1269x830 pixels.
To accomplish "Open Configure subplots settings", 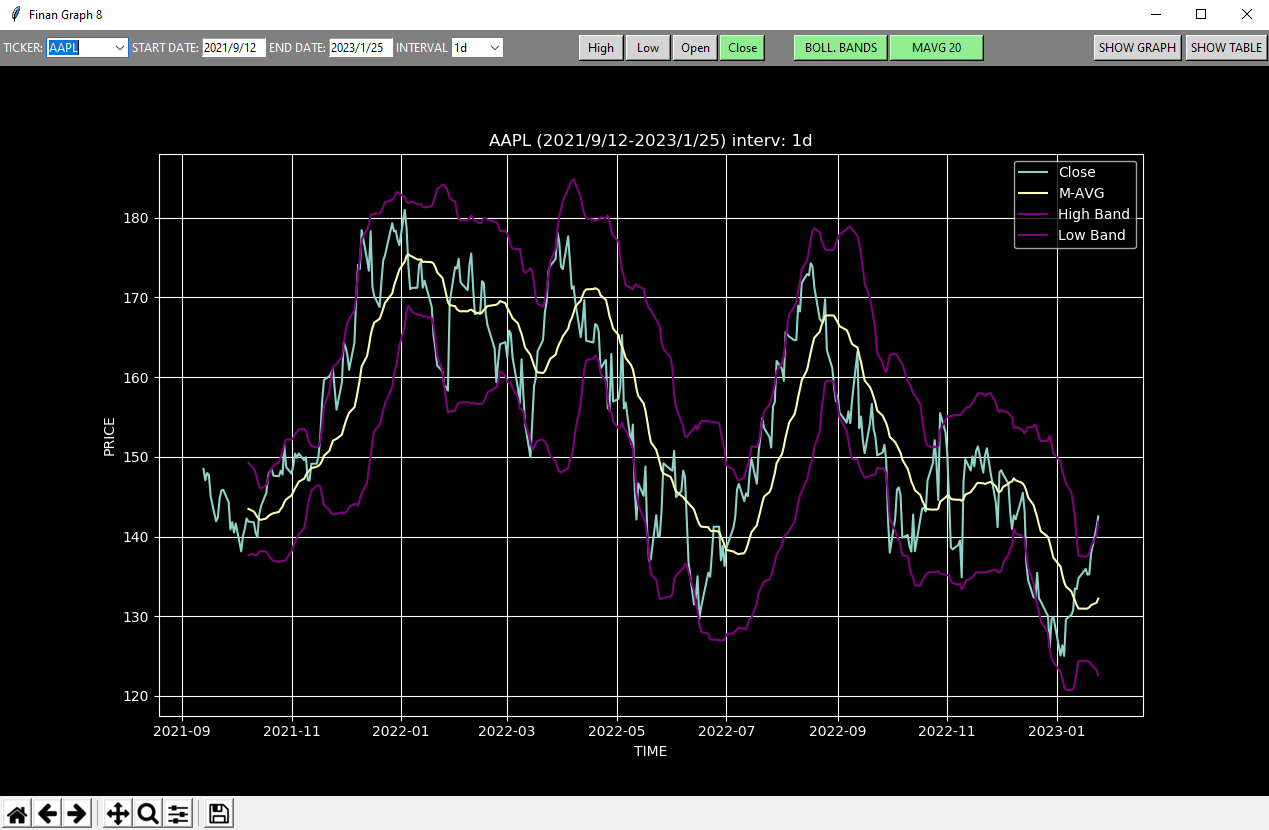I will (178, 814).
